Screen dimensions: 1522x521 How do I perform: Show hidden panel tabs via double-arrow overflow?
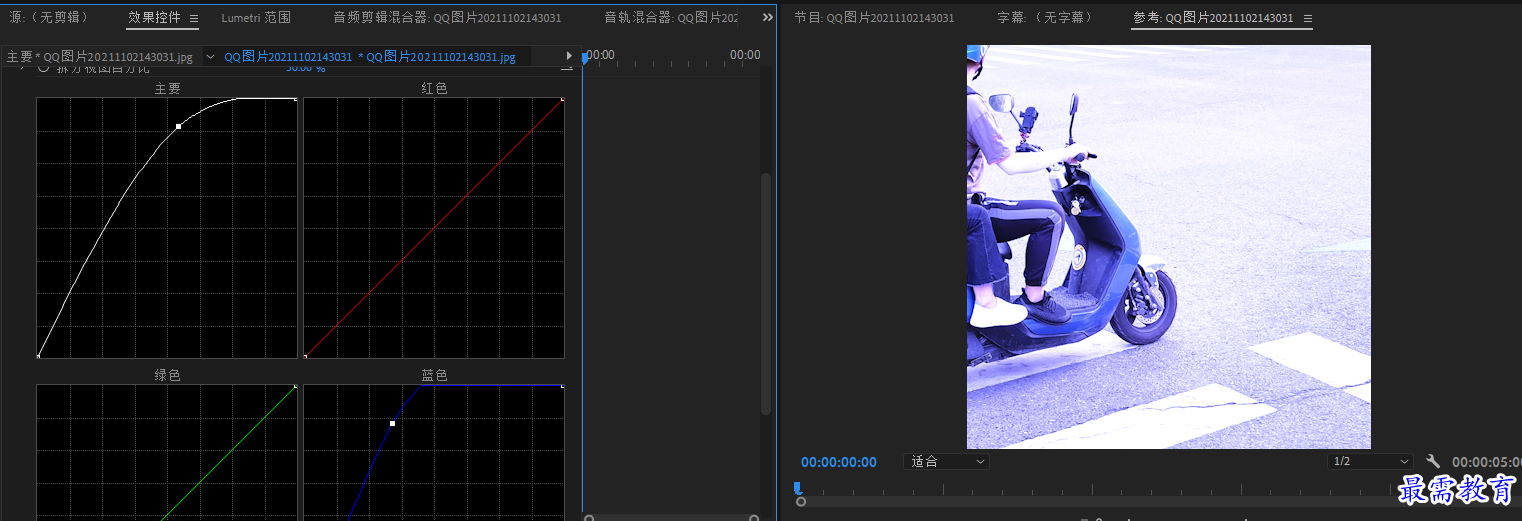(767, 18)
